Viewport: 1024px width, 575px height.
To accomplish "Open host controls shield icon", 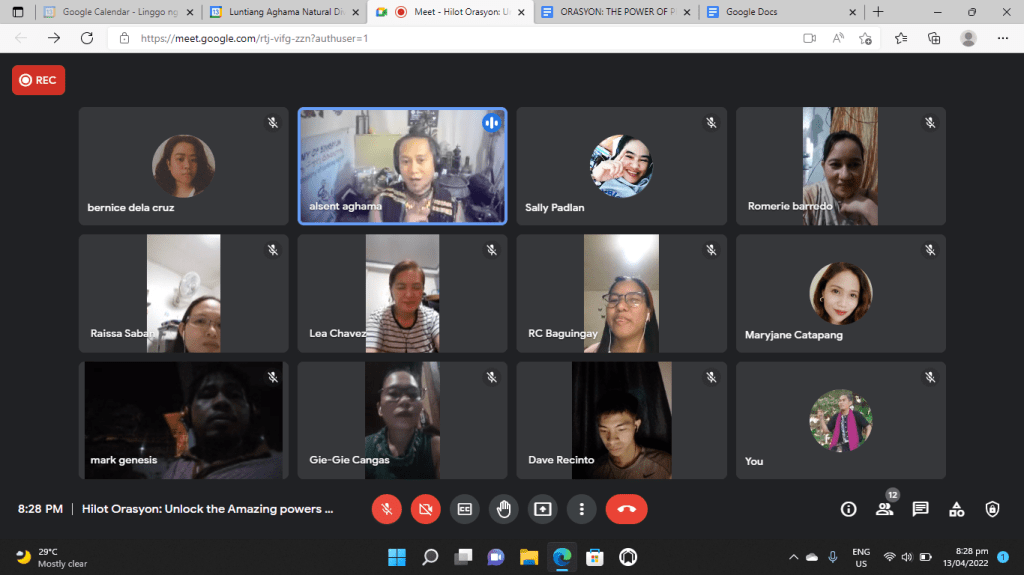I will point(992,509).
